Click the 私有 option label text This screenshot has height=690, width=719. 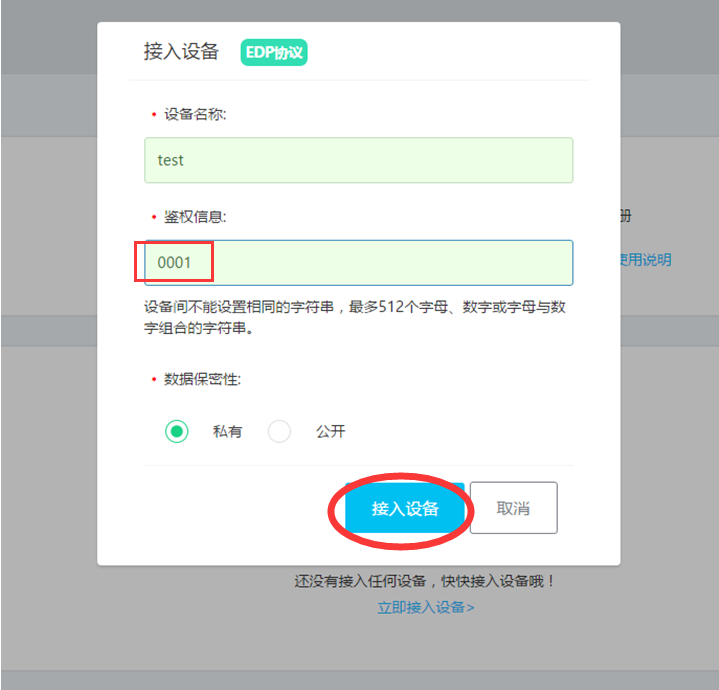coord(227,431)
